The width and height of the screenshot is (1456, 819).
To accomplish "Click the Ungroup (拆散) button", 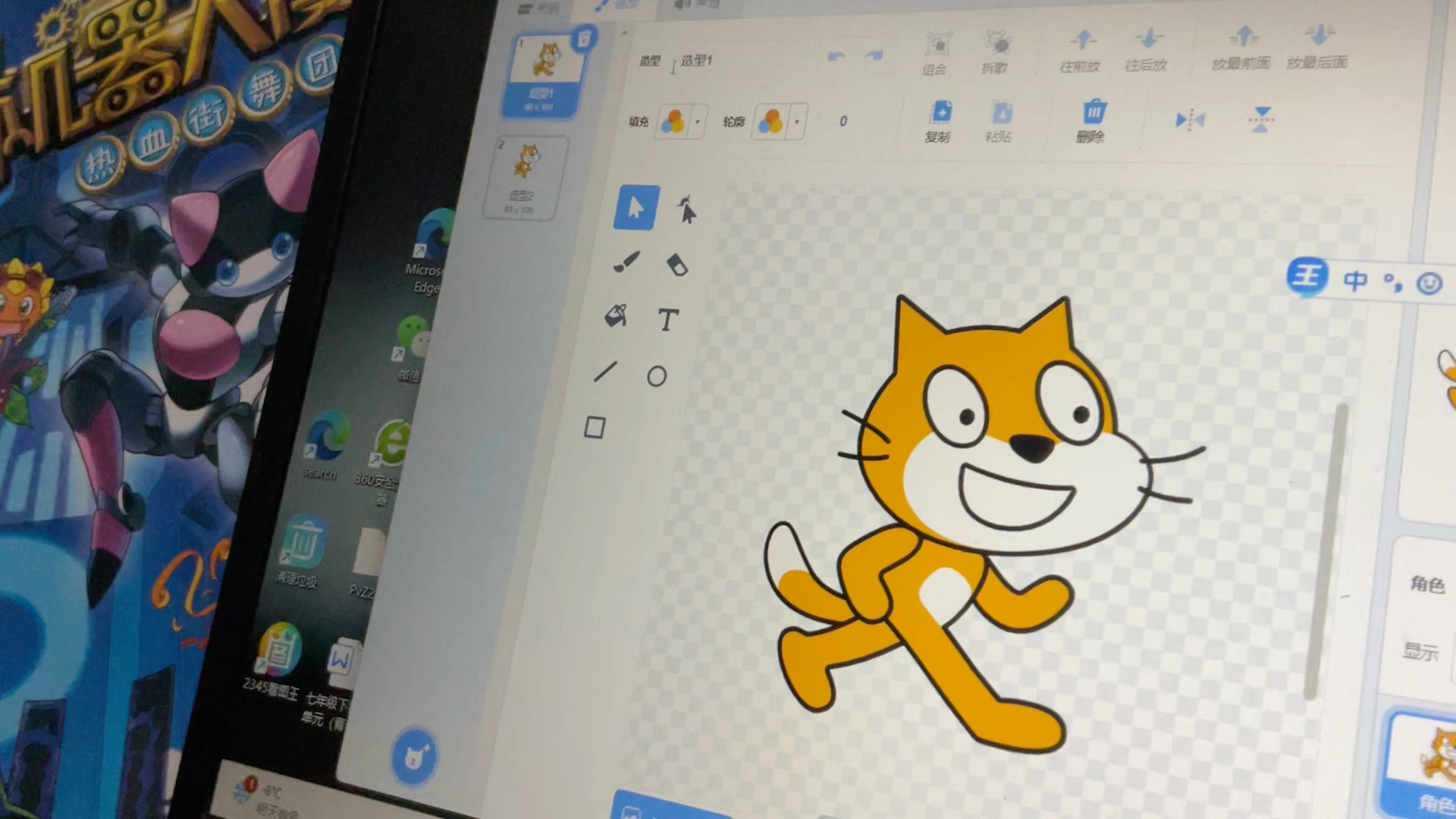I will [x=996, y=52].
